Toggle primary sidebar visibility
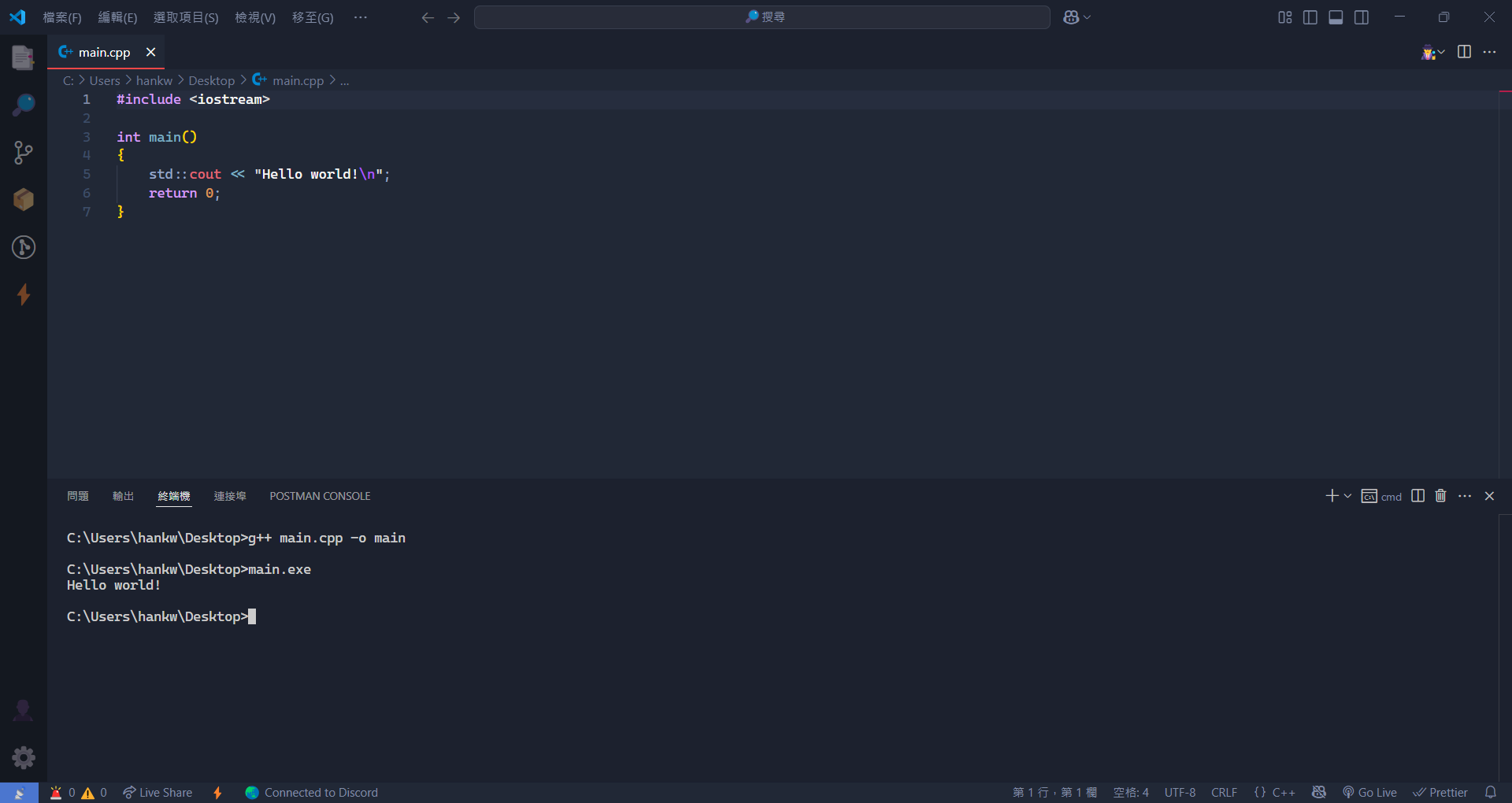This screenshot has height=803, width=1512. coord(1310,17)
